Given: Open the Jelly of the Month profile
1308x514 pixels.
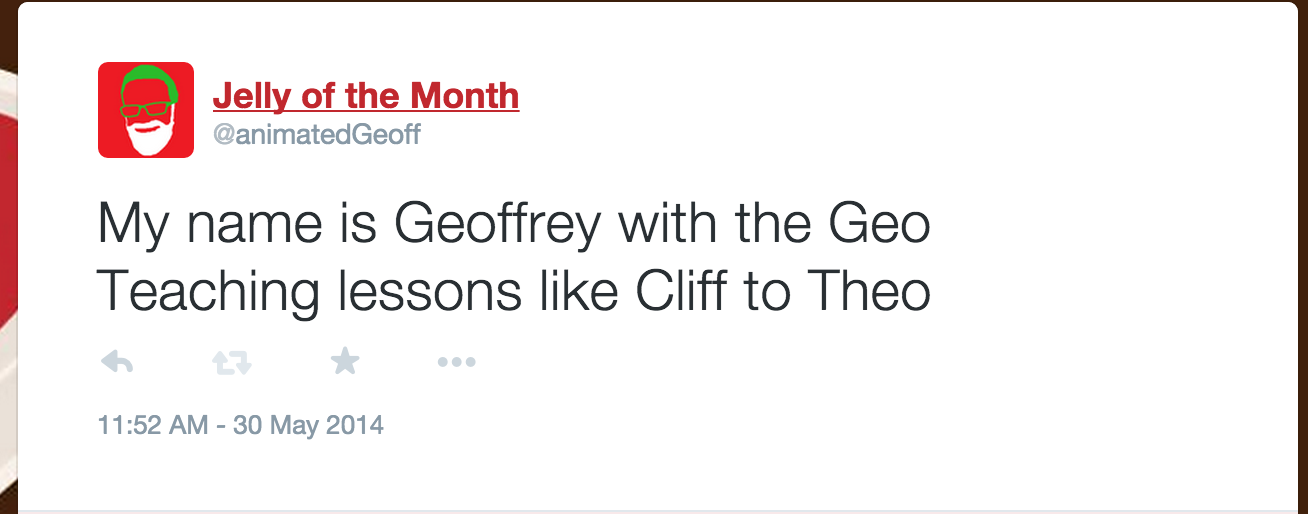Looking at the screenshot, I should 366,97.
